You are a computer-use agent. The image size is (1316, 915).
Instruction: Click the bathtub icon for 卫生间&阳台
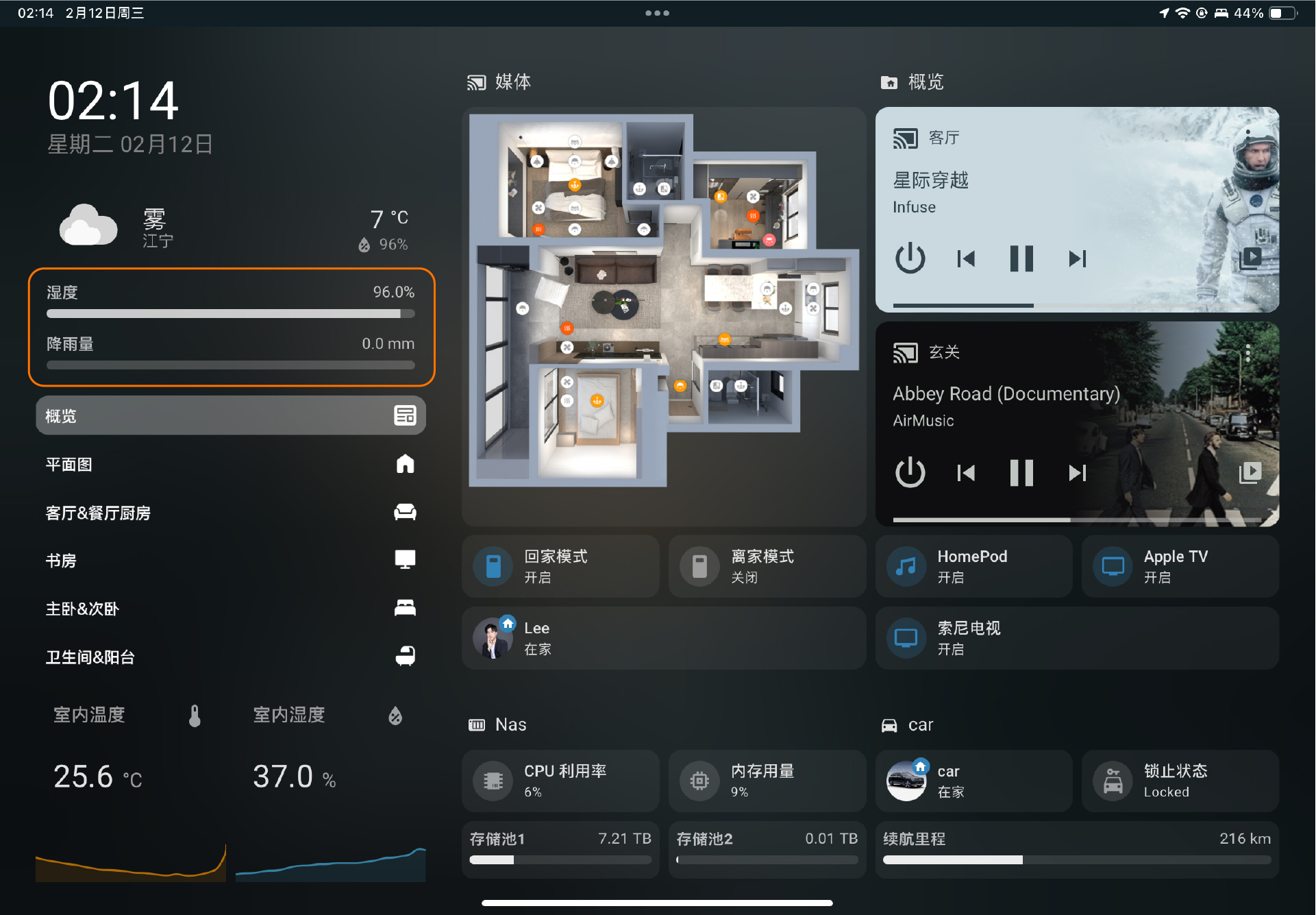(406, 656)
